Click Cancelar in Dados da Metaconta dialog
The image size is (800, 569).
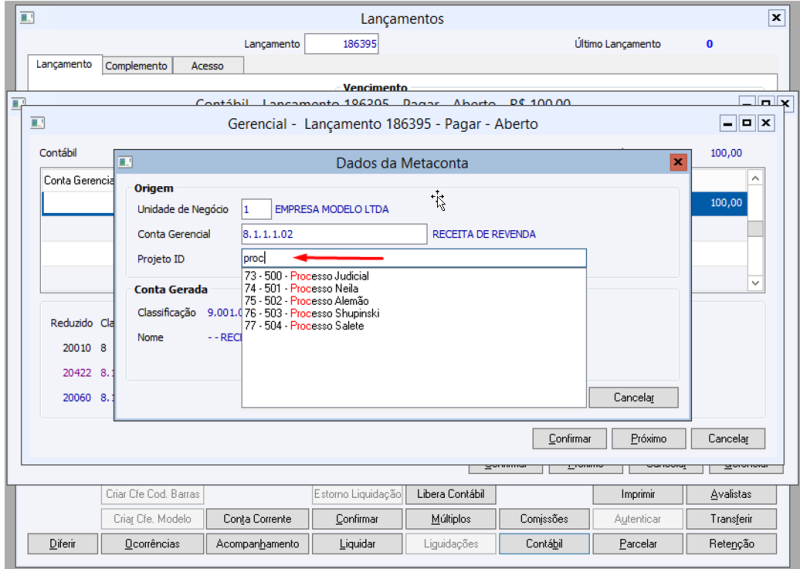pyautogui.click(x=634, y=398)
